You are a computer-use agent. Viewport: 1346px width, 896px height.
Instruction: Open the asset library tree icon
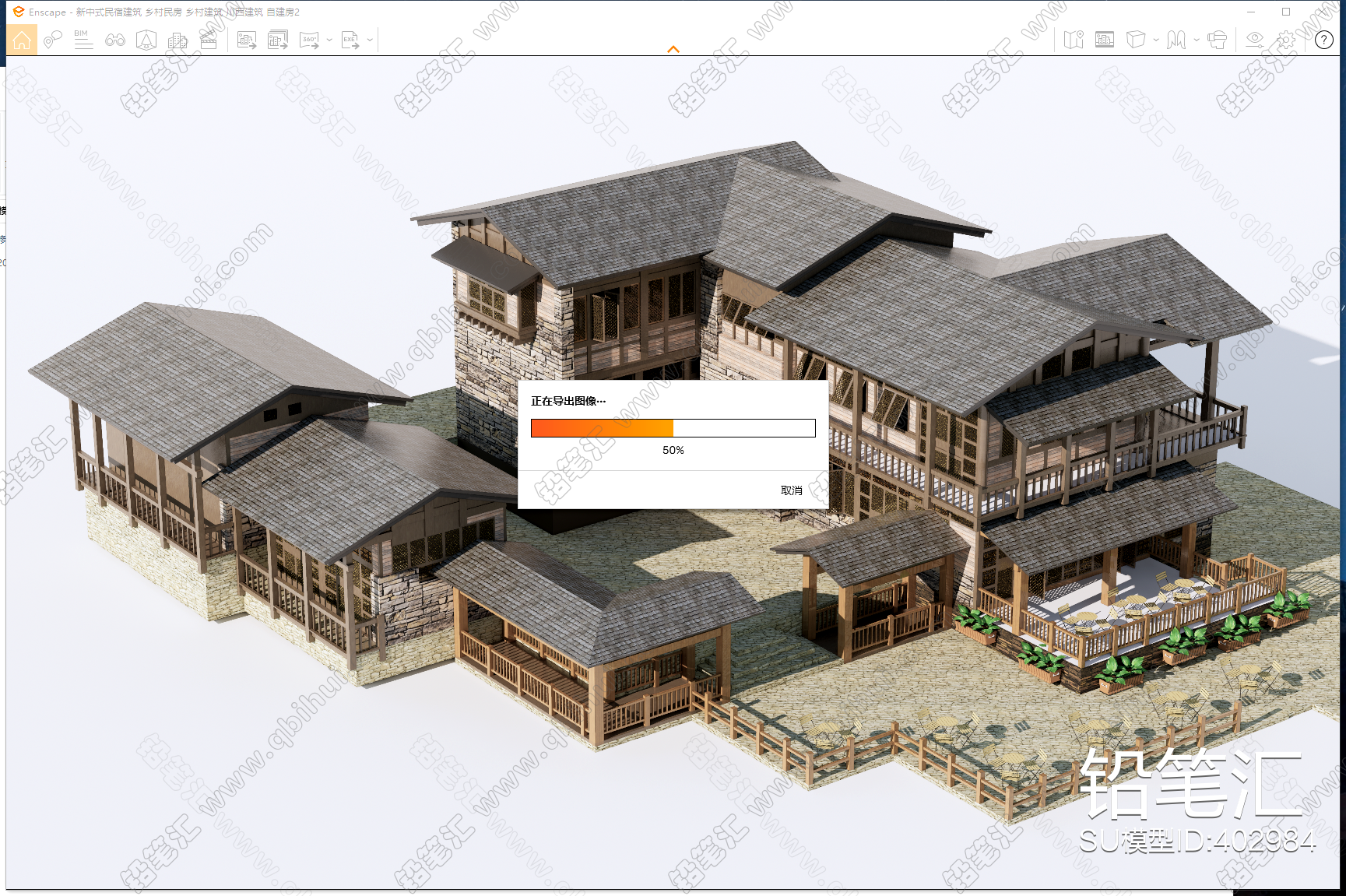146,40
